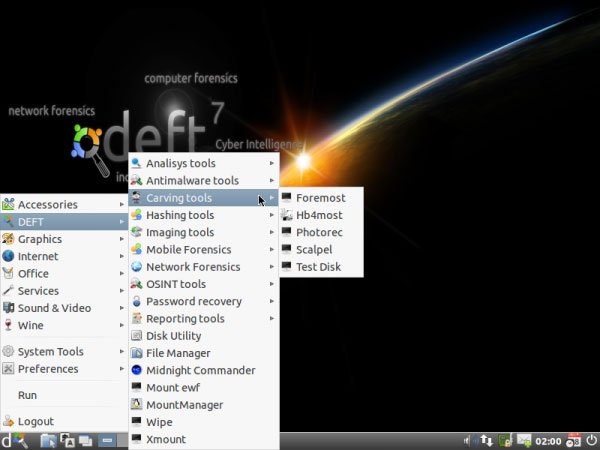Open the Accessories submenu

click(64, 204)
